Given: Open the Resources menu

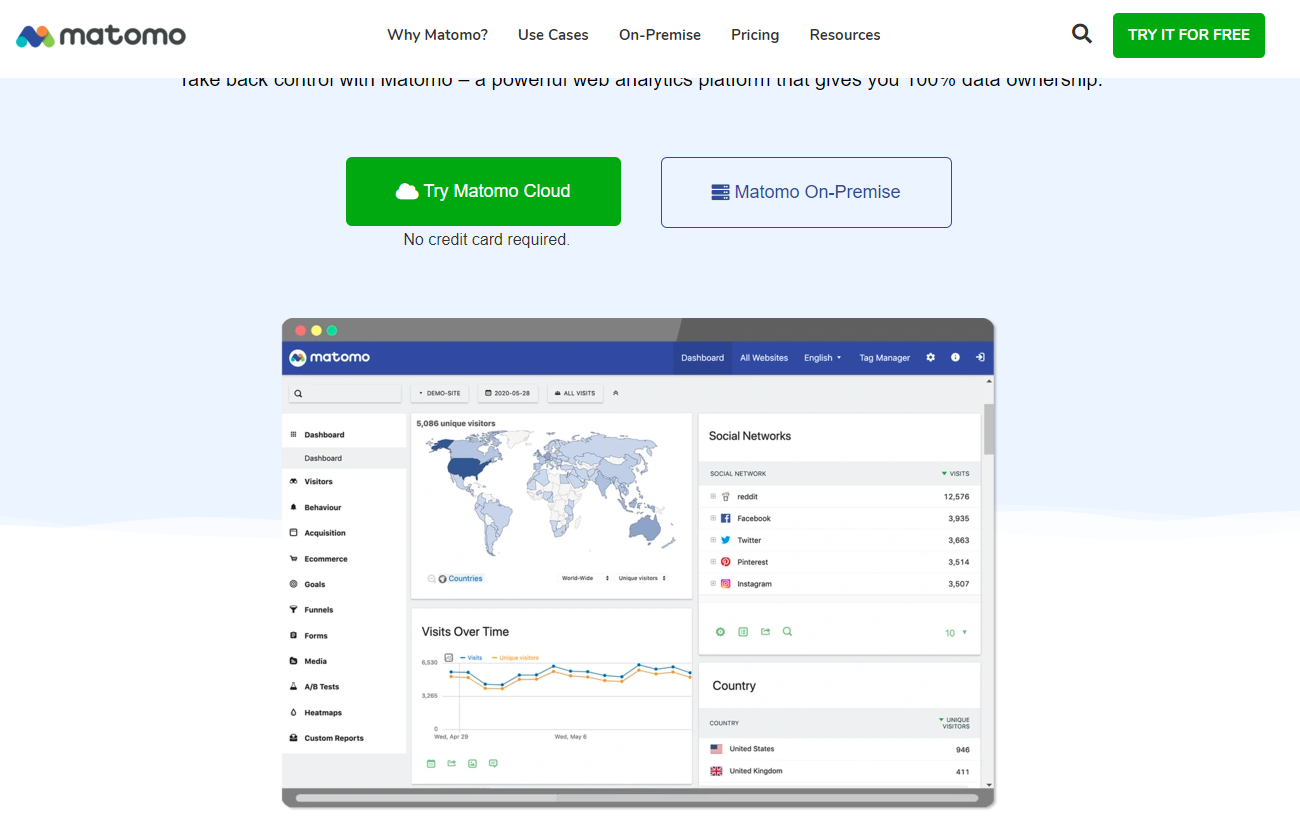Looking at the screenshot, I should tap(845, 35).
